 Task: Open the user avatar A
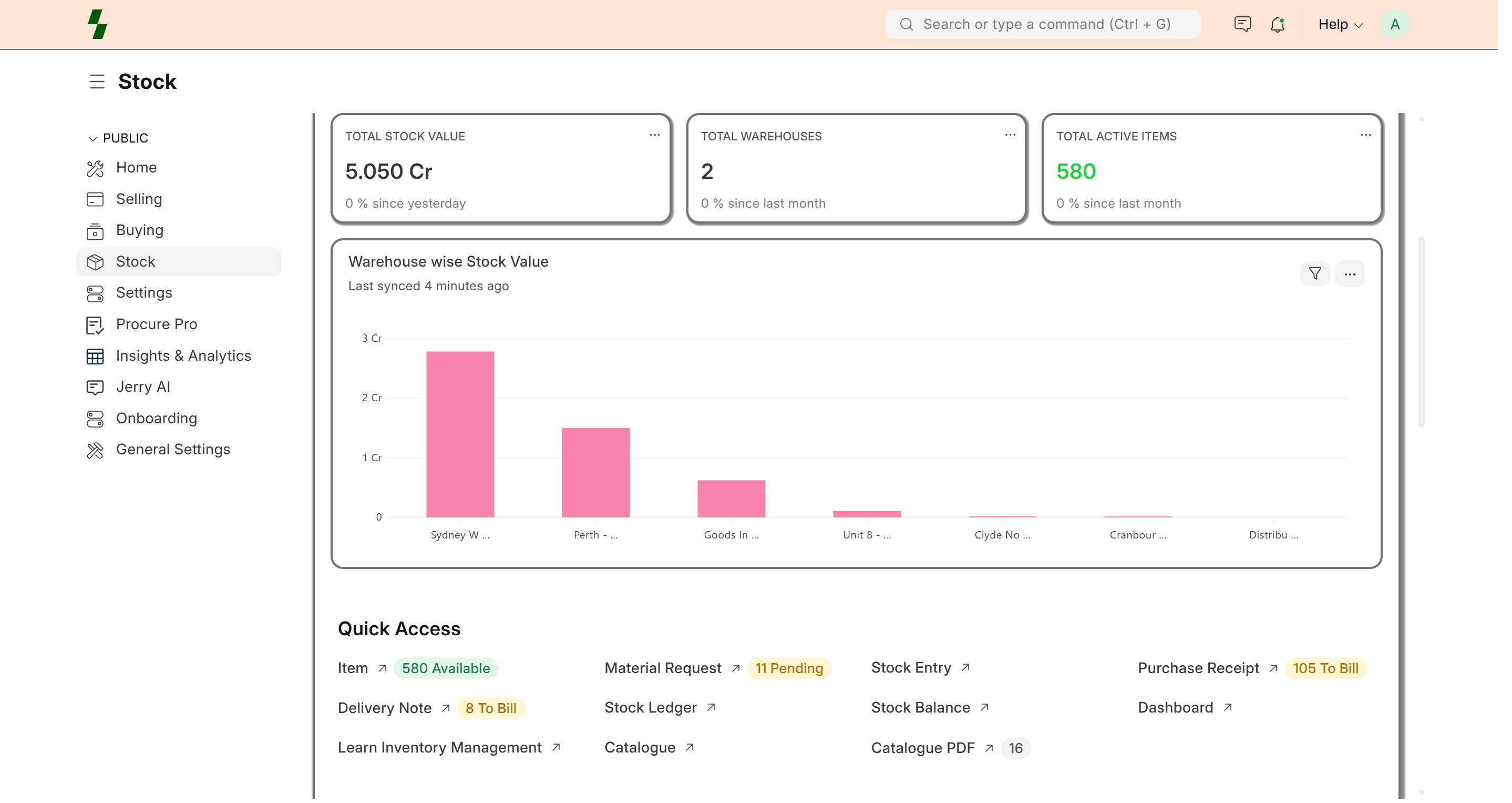pos(1395,24)
